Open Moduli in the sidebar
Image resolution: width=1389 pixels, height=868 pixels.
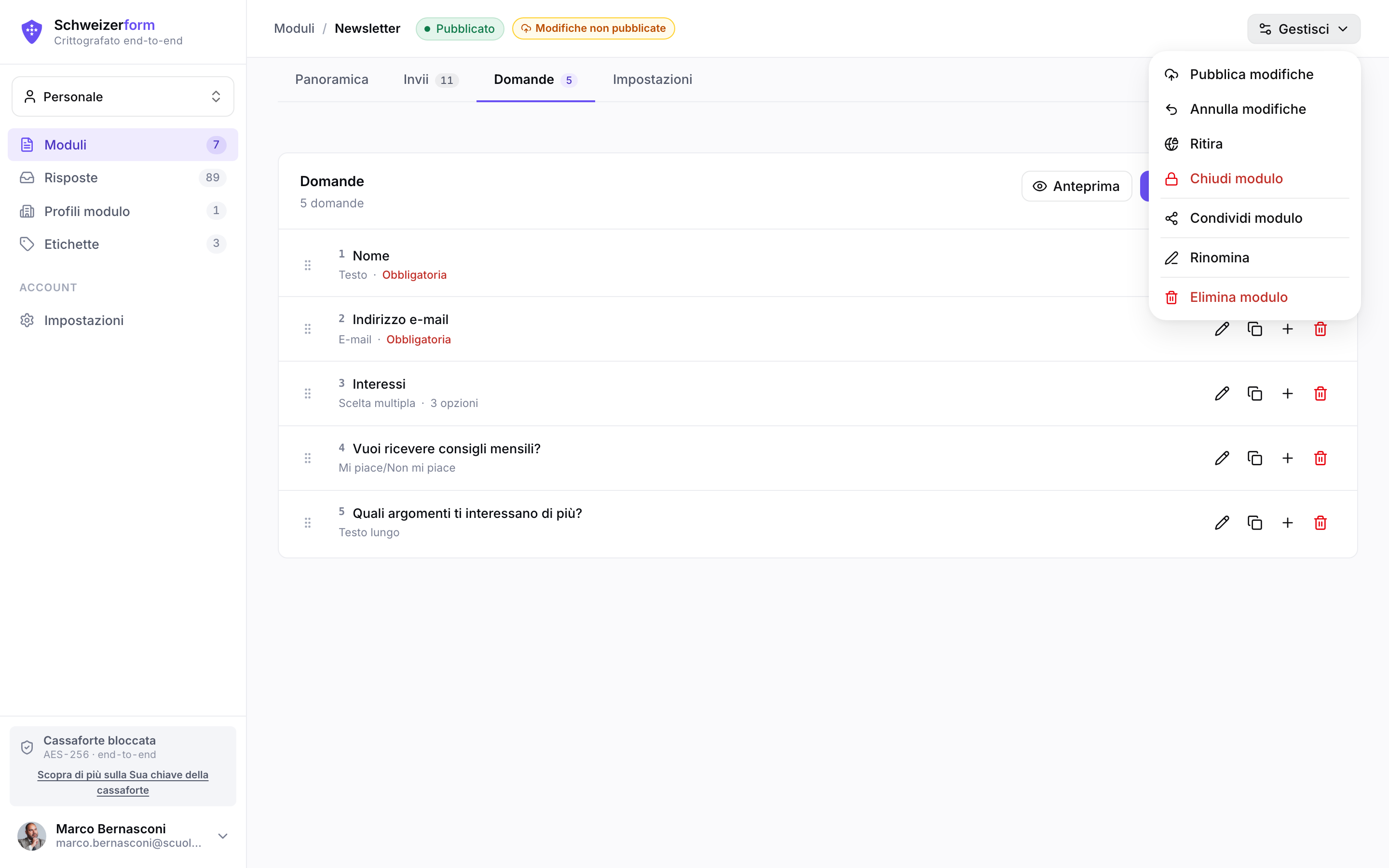point(123,145)
